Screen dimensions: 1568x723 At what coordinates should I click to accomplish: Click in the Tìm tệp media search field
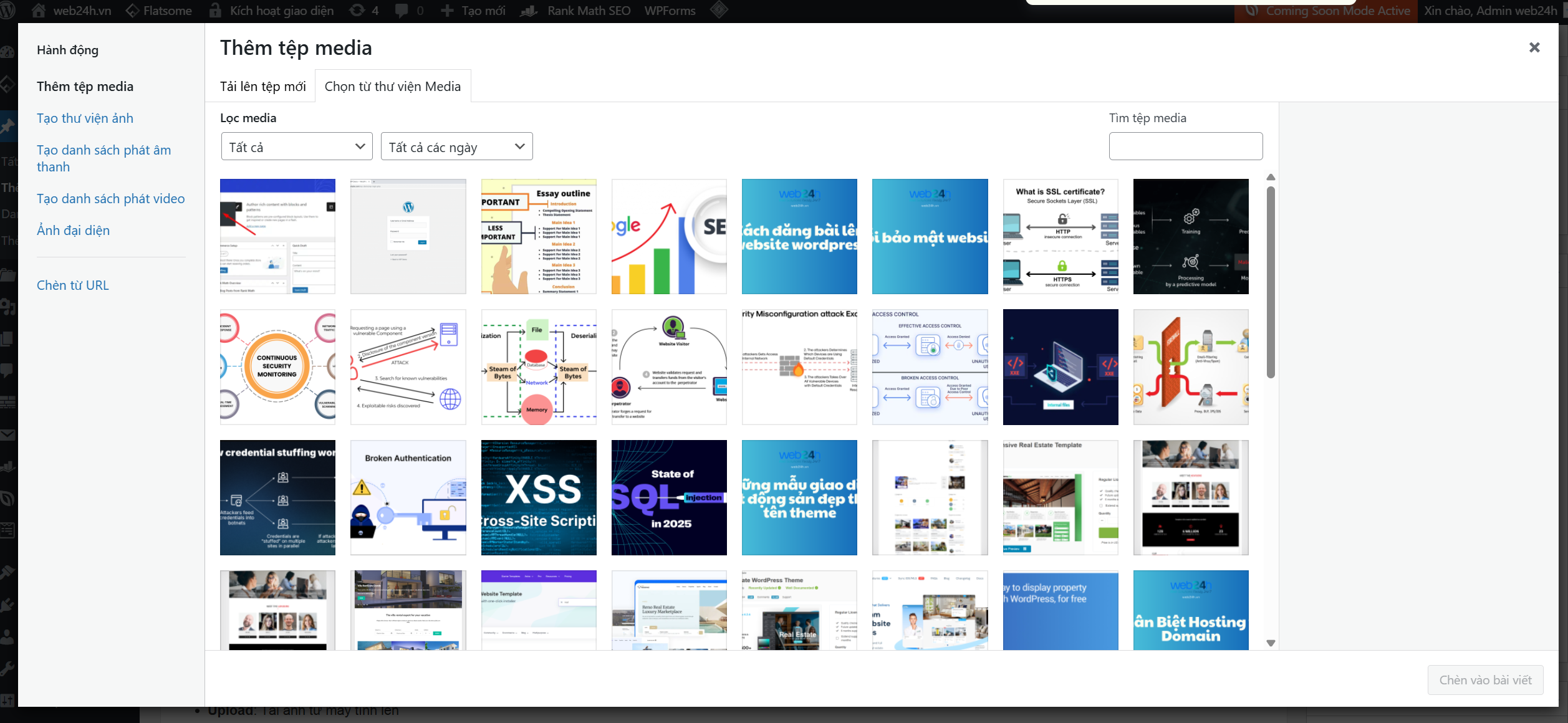pyautogui.click(x=1185, y=146)
